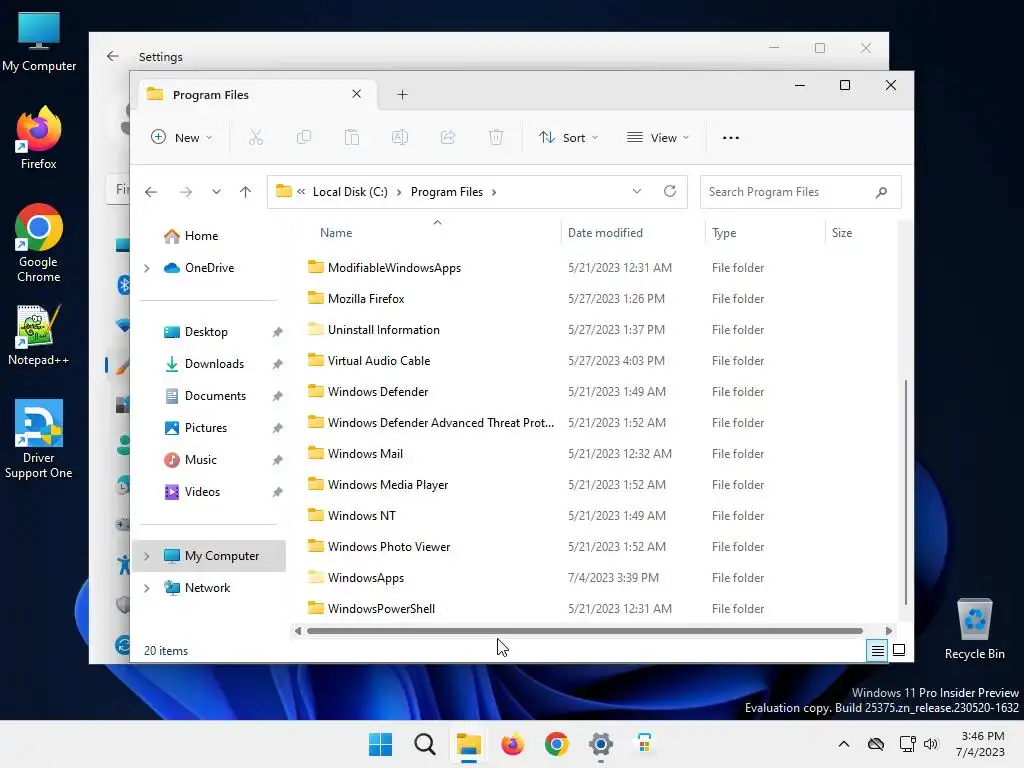The image size is (1024, 768).
Task: Click the horizontal scrollbar thumb
Action: [x=584, y=631]
